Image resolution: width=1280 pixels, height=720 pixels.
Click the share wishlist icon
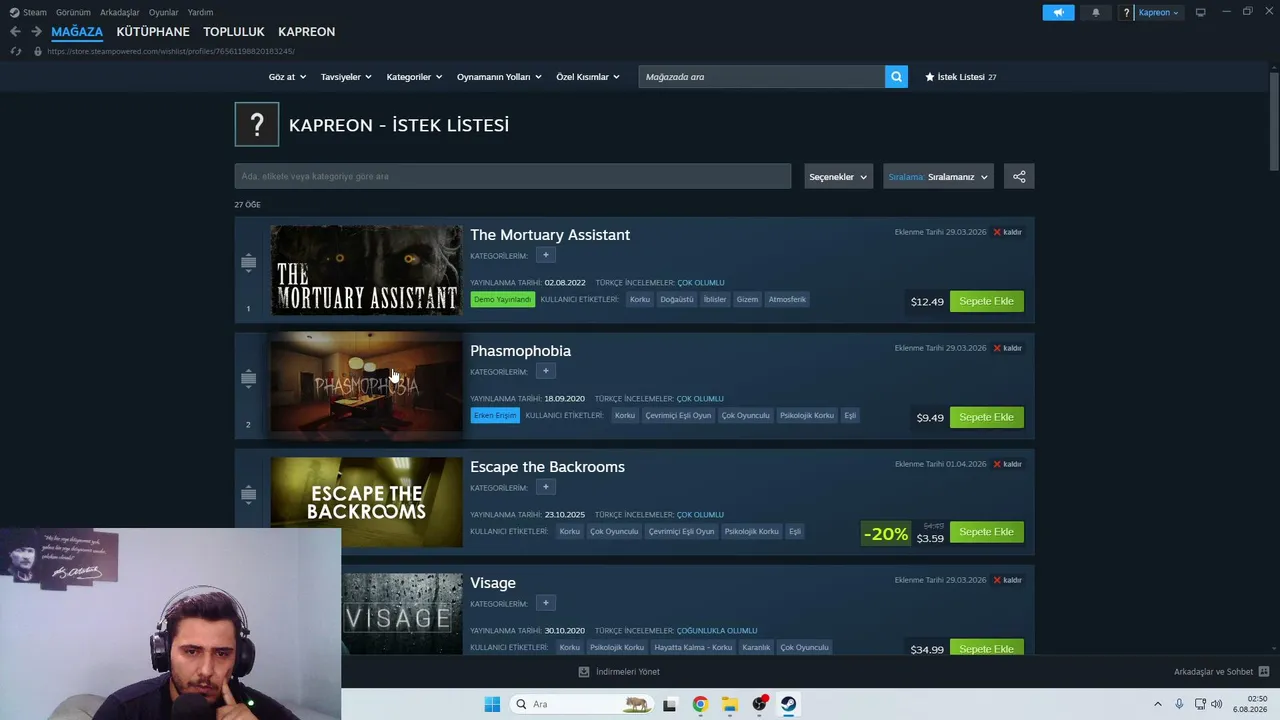1019,177
